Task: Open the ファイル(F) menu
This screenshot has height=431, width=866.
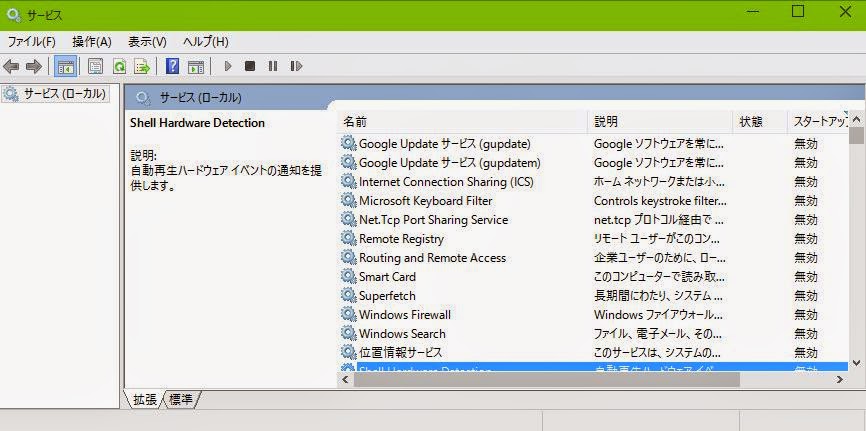Action: point(31,42)
